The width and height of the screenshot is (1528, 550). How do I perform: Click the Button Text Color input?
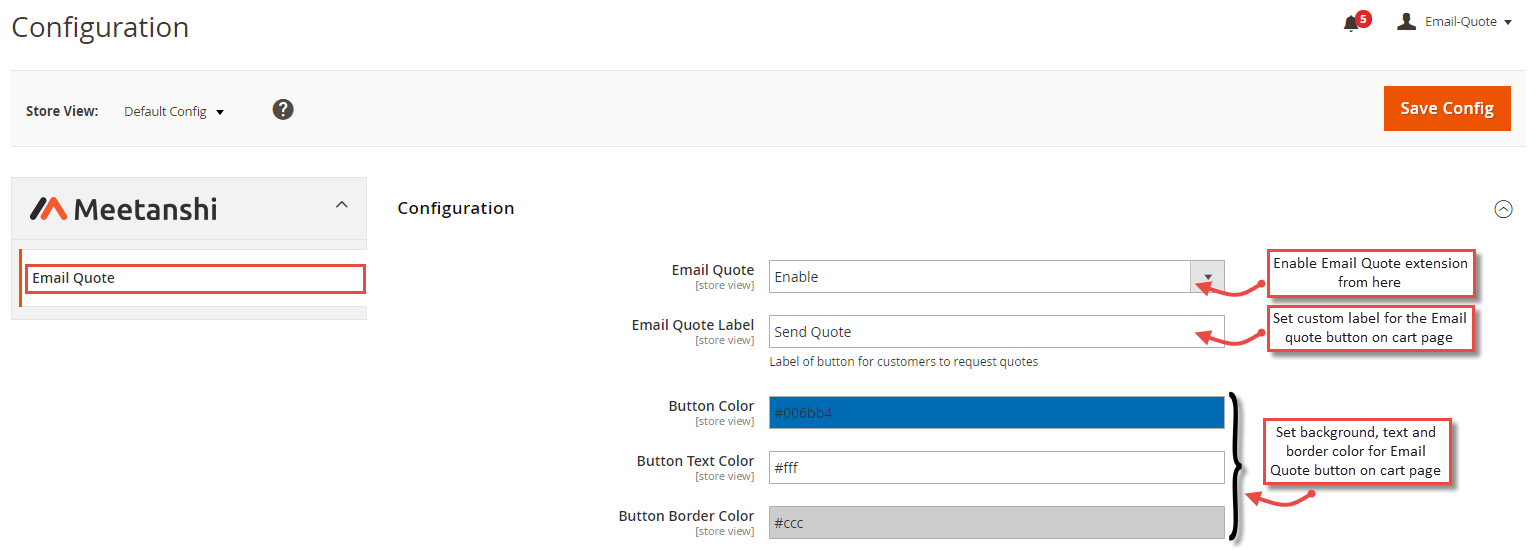996,467
